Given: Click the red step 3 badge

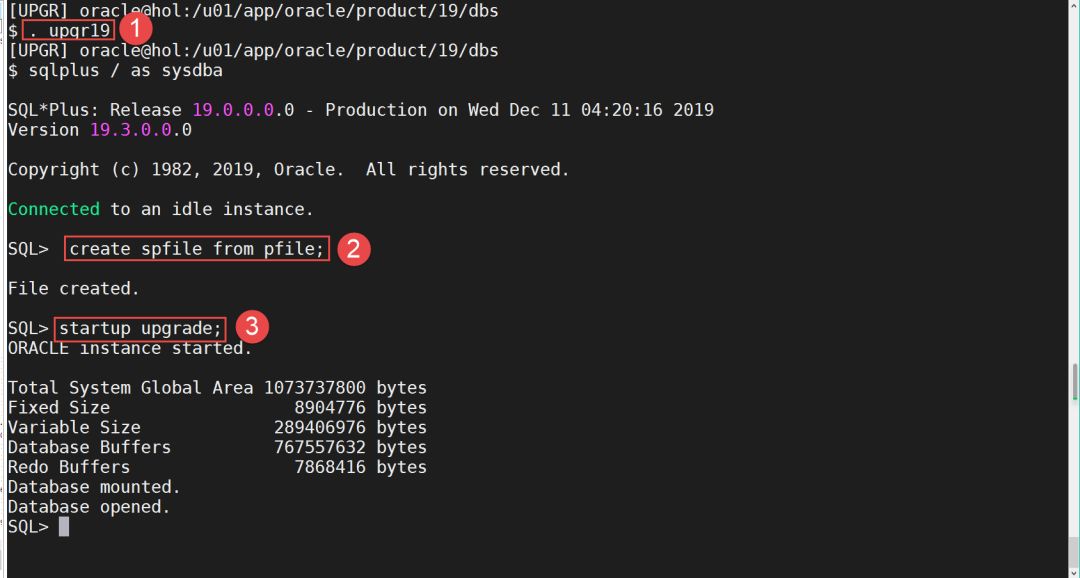Looking at the screenshot, I should click(251, 327).
